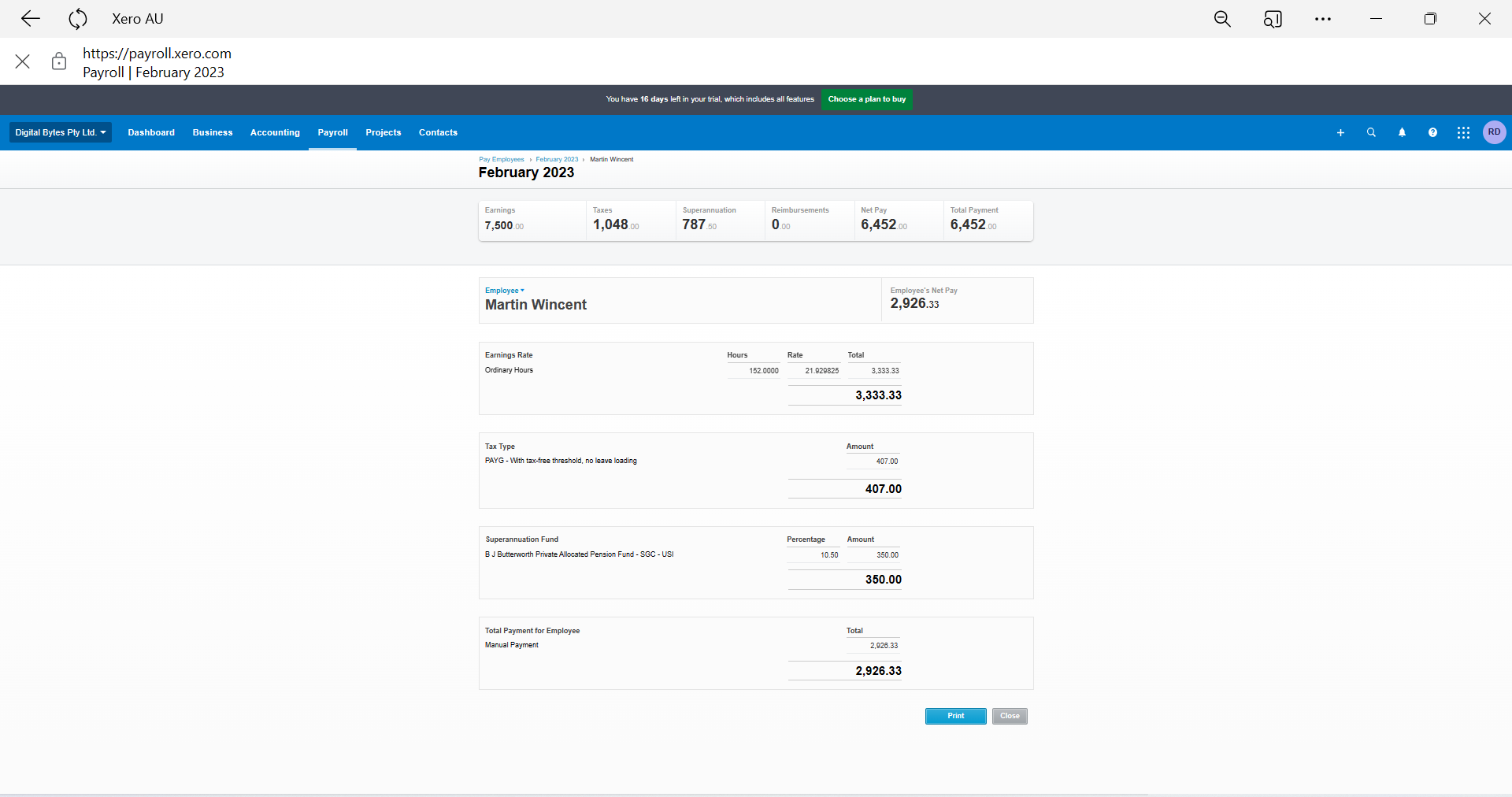Minimize the Xero AU window

pyautogui.click(x=1377, y=19)
